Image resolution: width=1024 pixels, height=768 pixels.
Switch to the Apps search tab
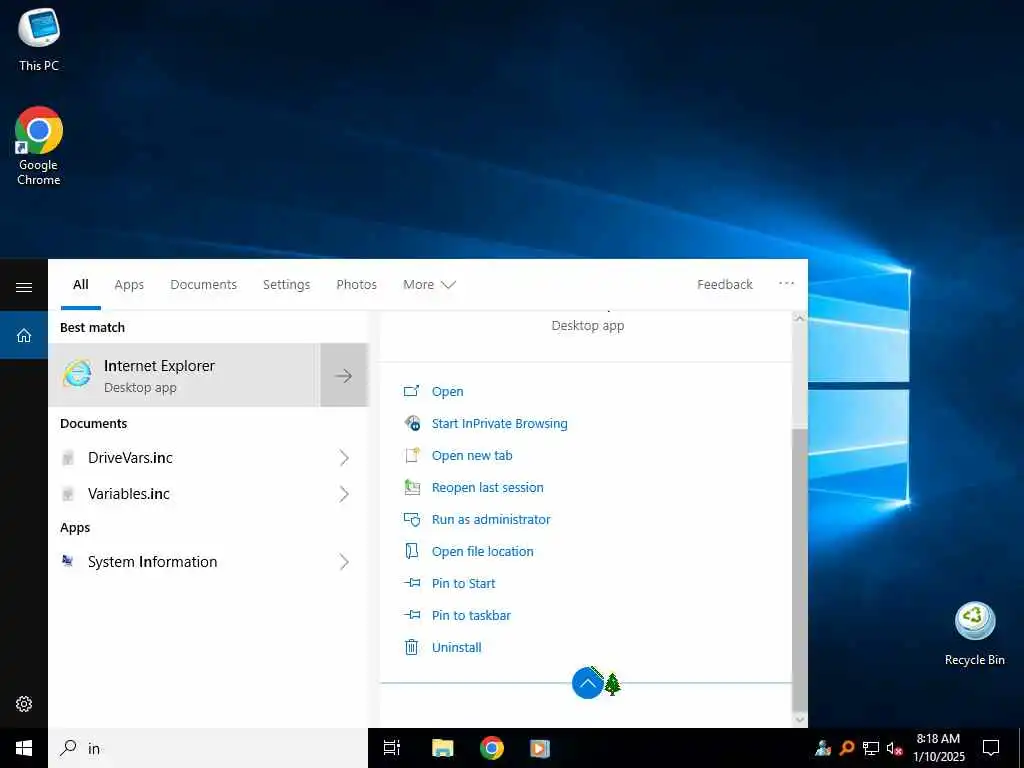click(x=129, y=285)
